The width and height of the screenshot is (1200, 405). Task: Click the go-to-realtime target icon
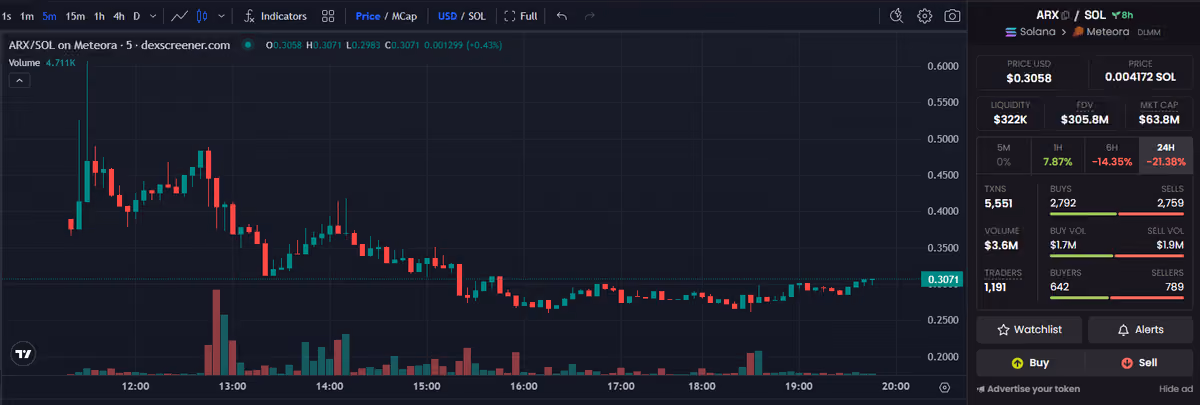945,387
